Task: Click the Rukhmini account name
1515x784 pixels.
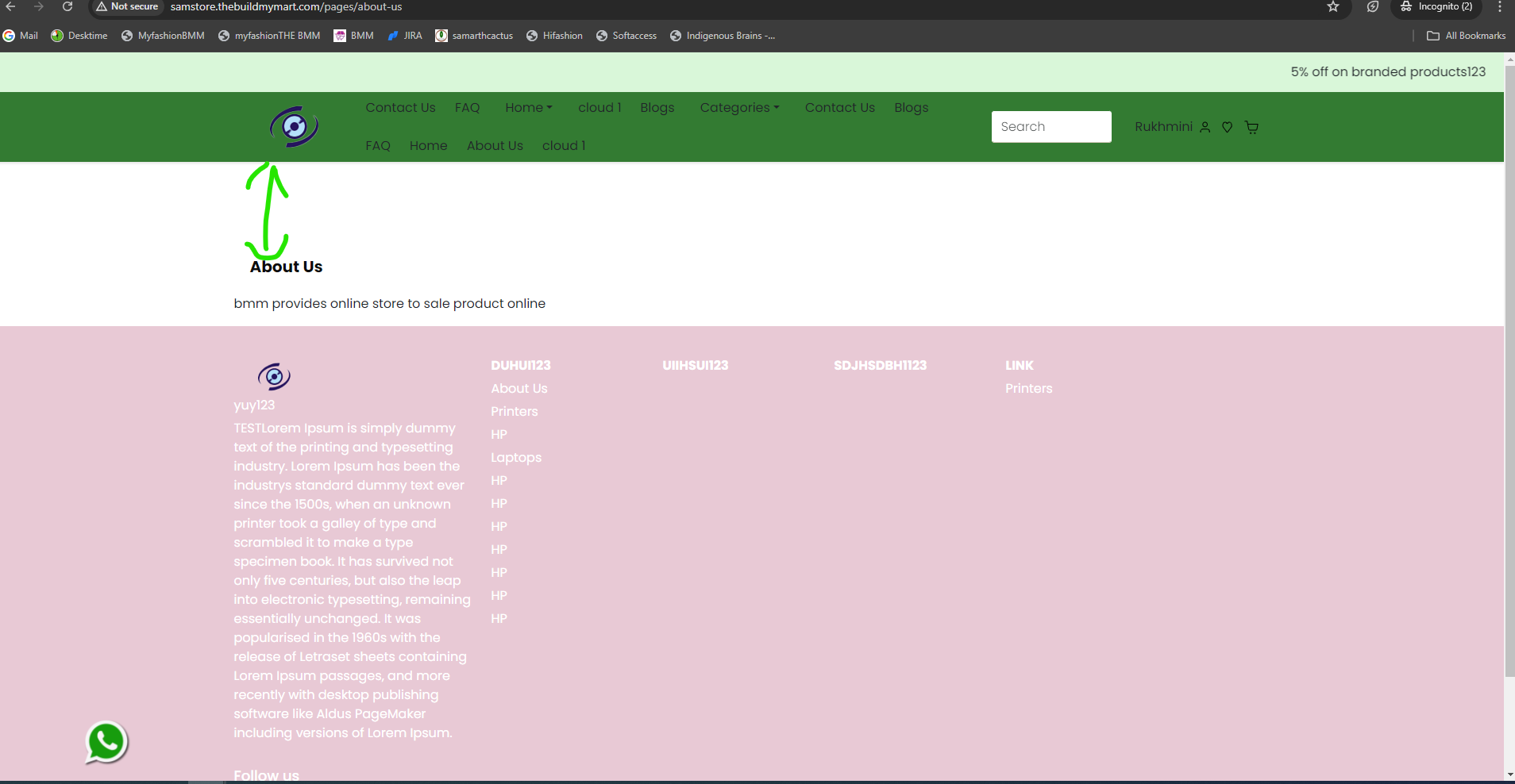Action: 1163,127
